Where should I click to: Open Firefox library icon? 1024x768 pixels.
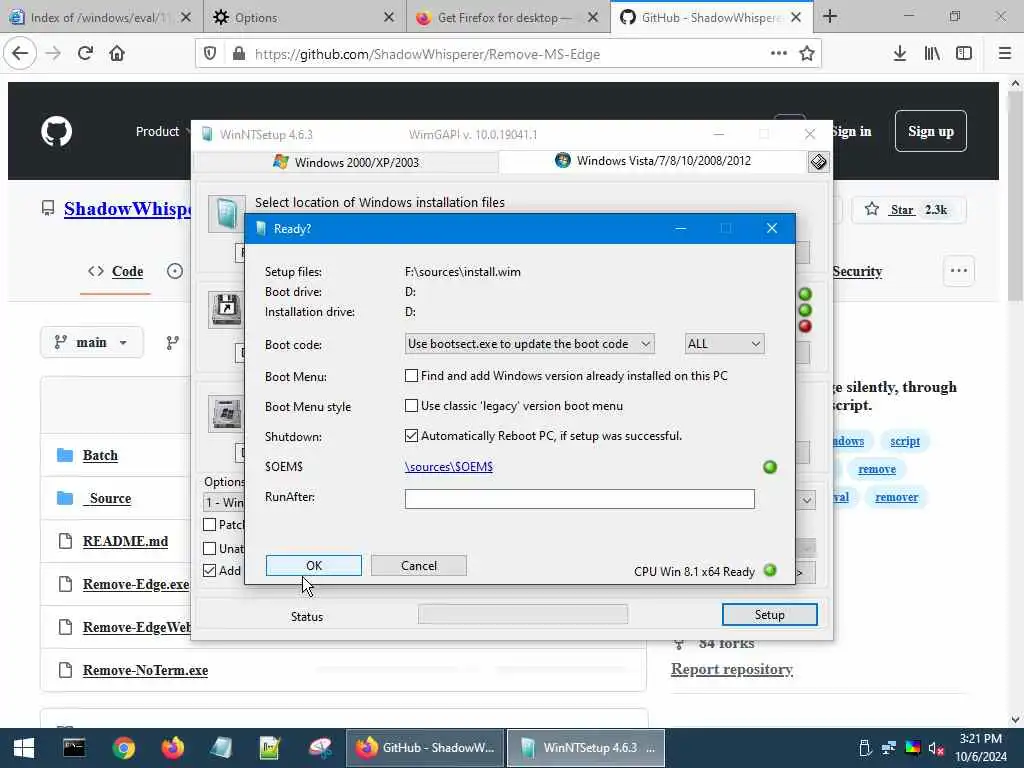coord(932,54)
